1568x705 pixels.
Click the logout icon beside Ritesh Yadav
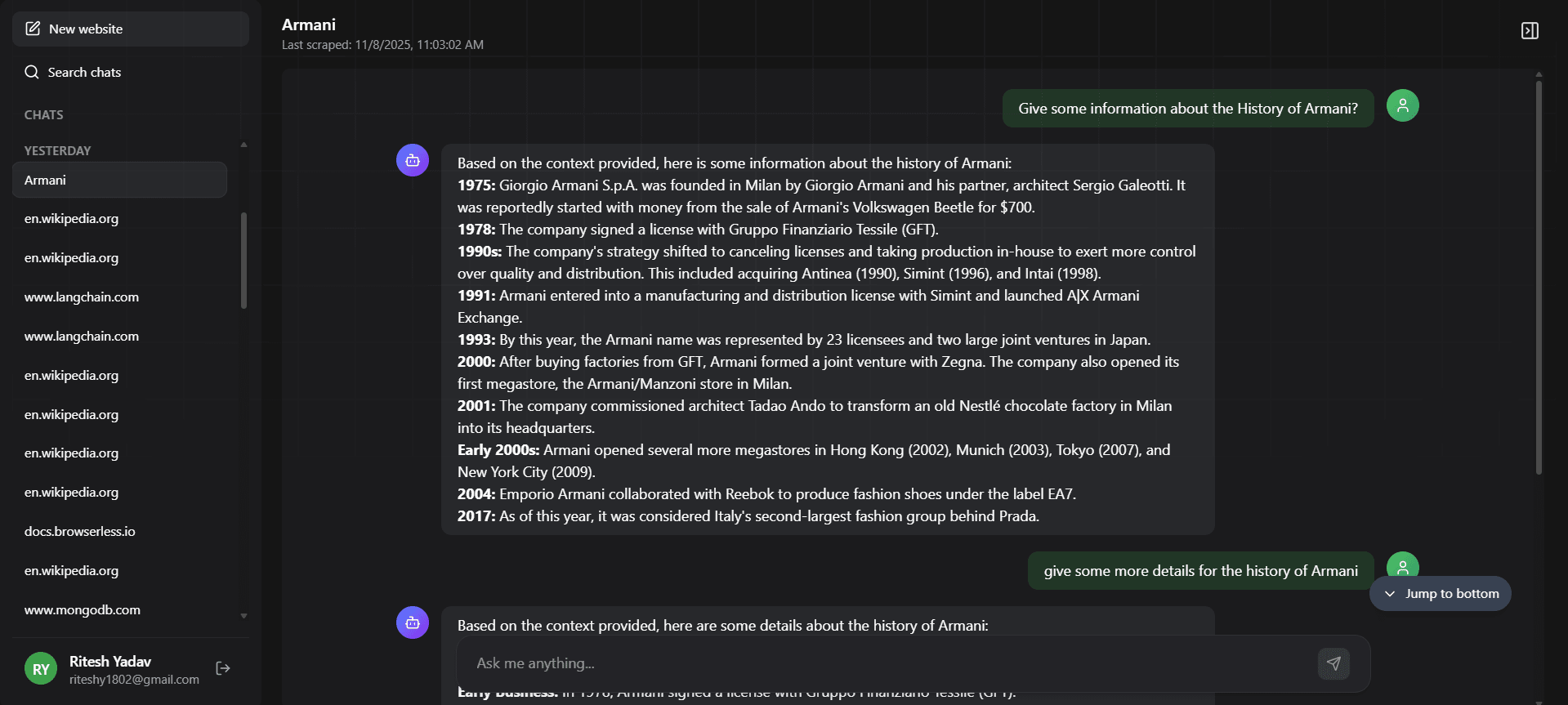(x=223, y=668)
